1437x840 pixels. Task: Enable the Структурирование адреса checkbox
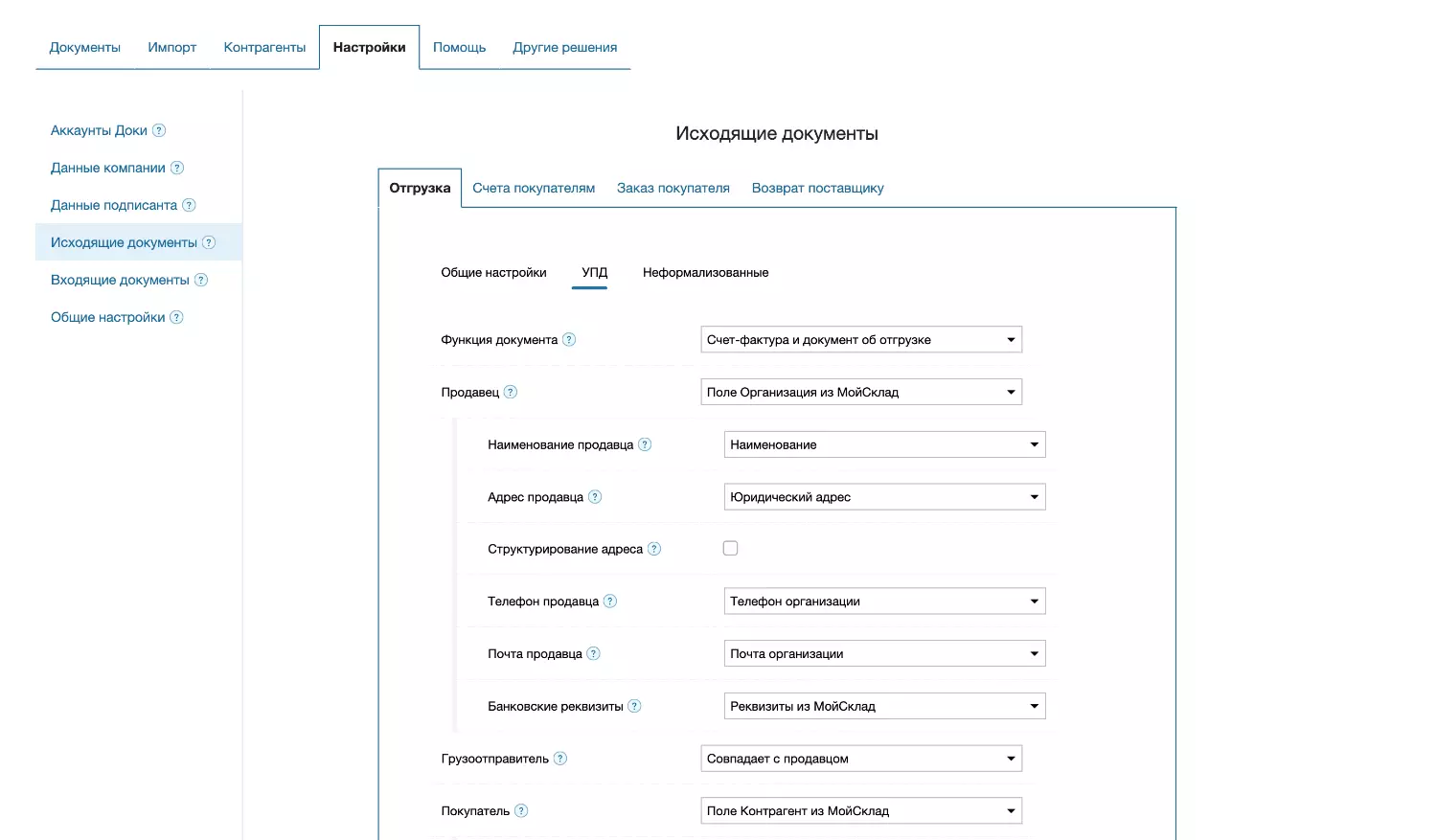(730, 549)
